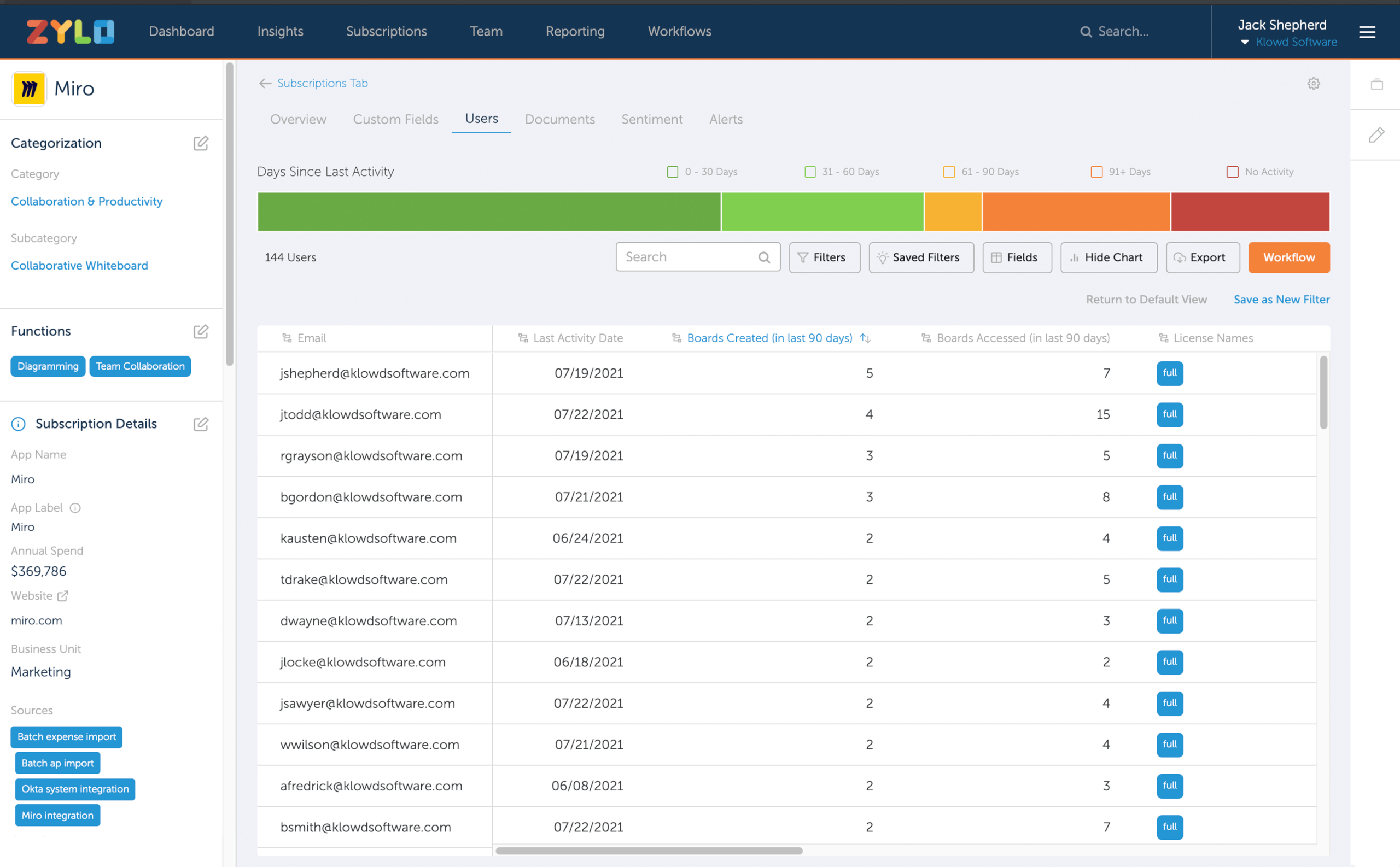Click the table horizontal scrollbar
1400x867 pixels.
click(x=648, y=851)
